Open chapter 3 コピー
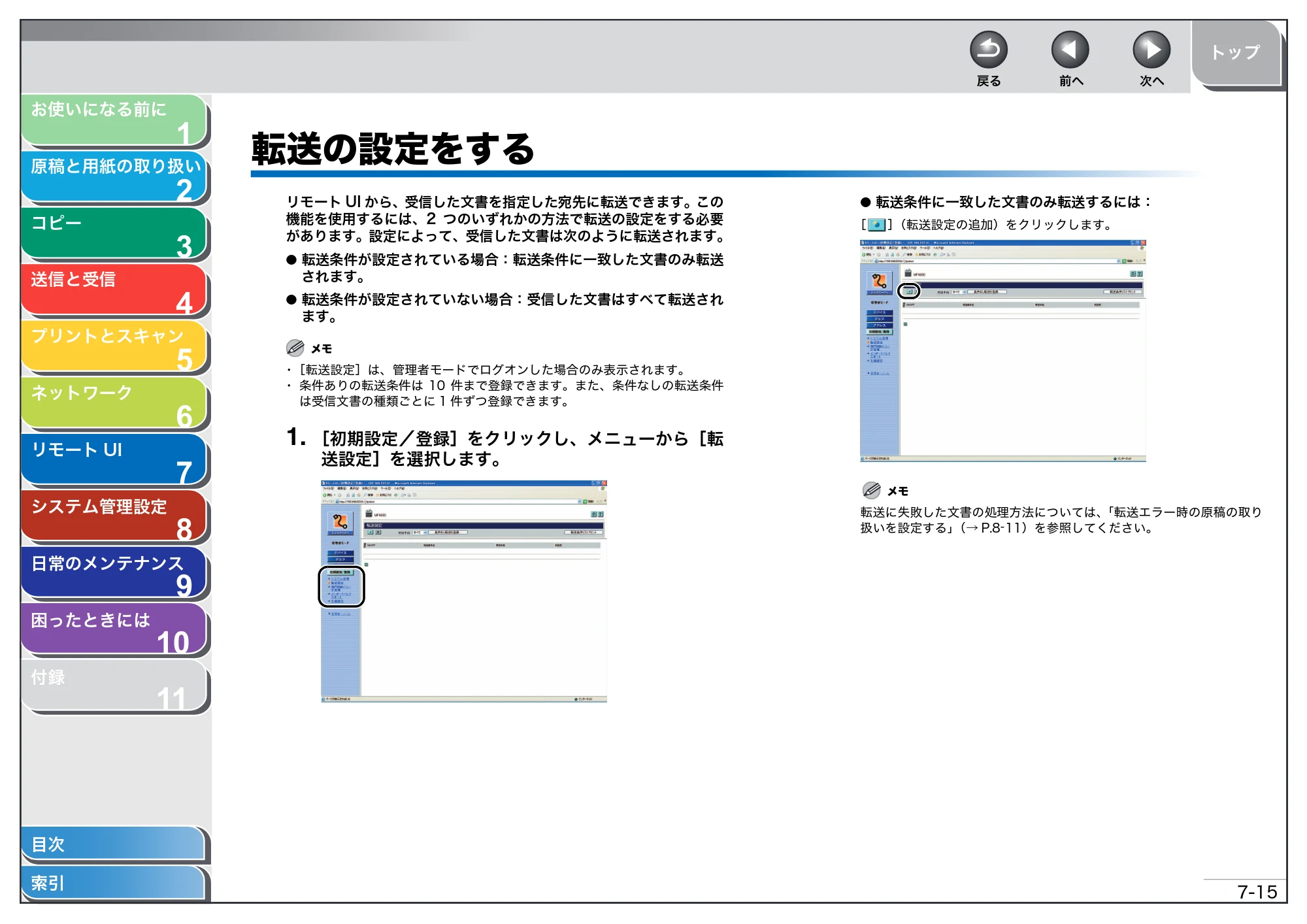Image resolution: width=1307 pixels, height=924 pixels. (114, 233)
